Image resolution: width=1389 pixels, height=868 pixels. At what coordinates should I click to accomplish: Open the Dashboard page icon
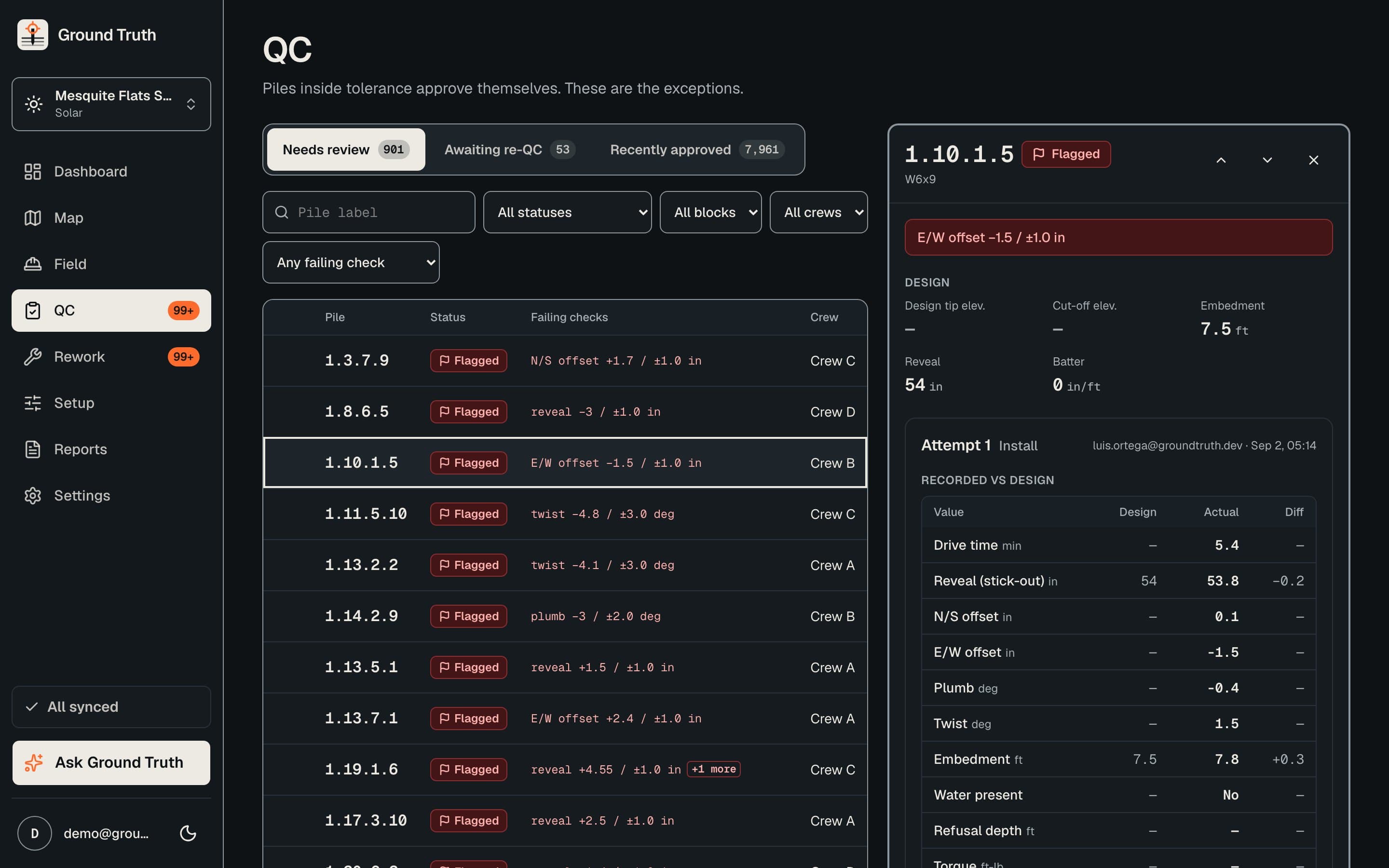pos(33,172)
